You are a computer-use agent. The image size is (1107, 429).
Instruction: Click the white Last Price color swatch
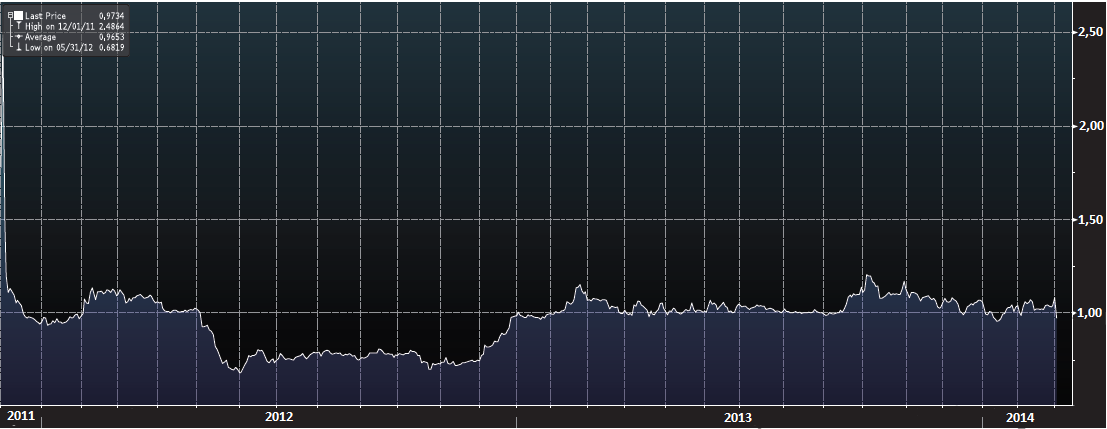18,15
